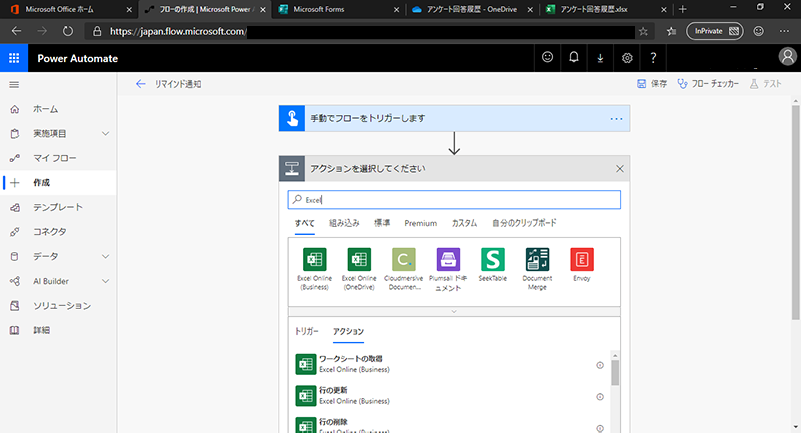Open the manual trigger card's ellipsis menu
The width and height of the screenshot is (801, 433).
[x=616, y=119]
